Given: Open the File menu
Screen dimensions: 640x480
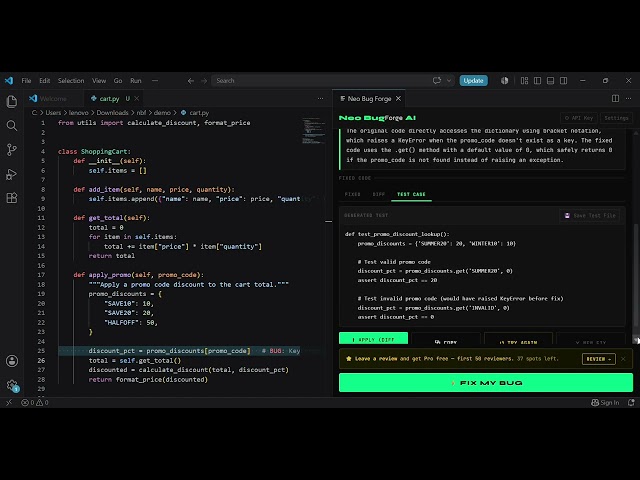Looking at the screenshot, I should (x=26, y=81).
